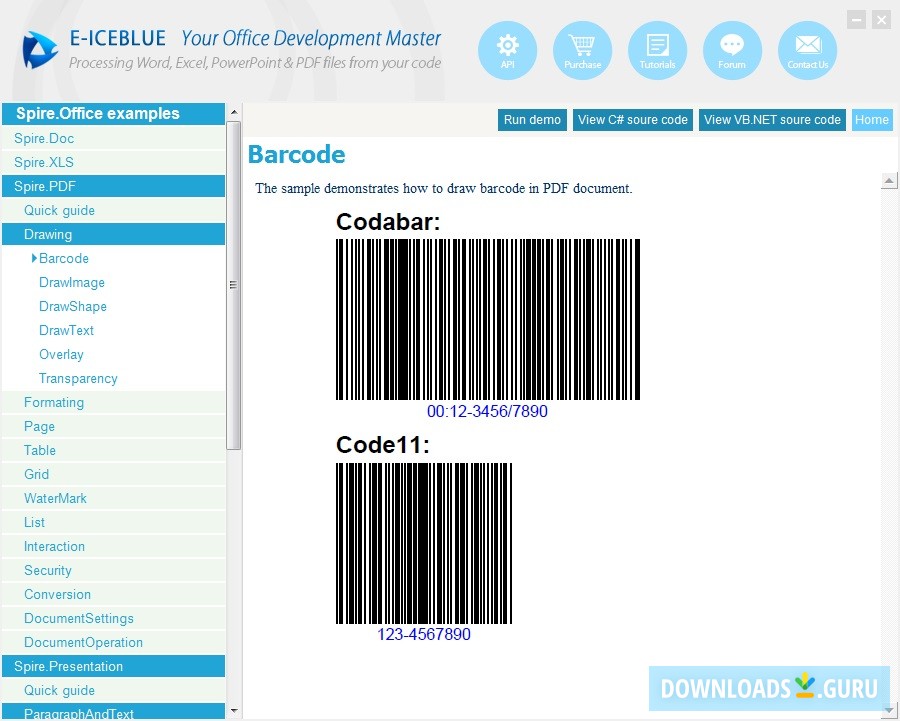Click the Contact Us envelope icon
900x721 pixels.
[x=807, y=51]
